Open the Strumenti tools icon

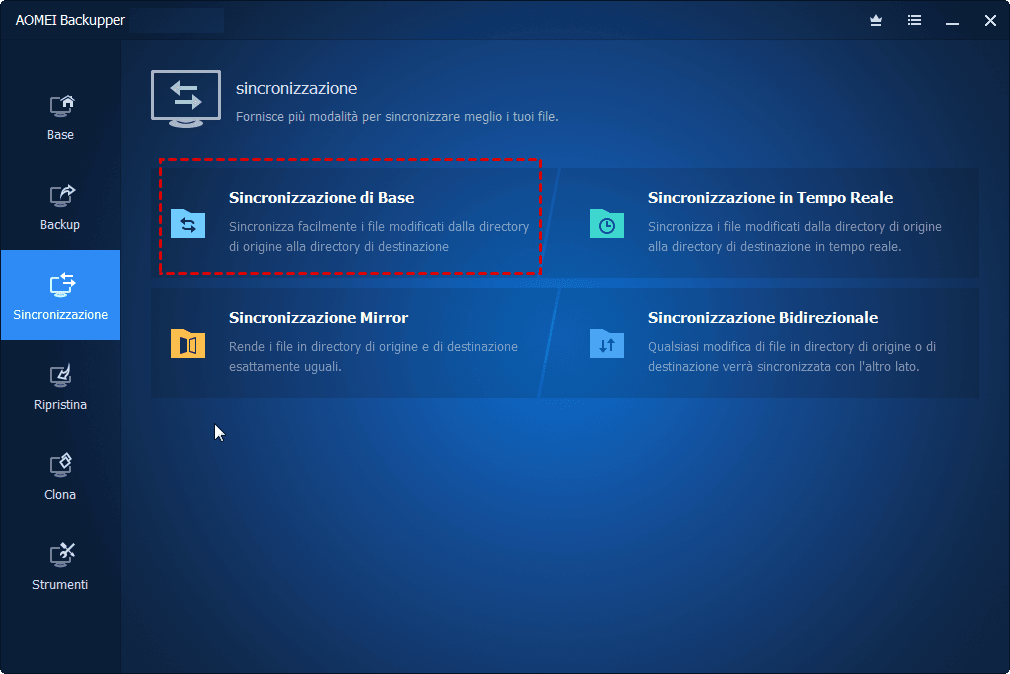click(62, 555)
